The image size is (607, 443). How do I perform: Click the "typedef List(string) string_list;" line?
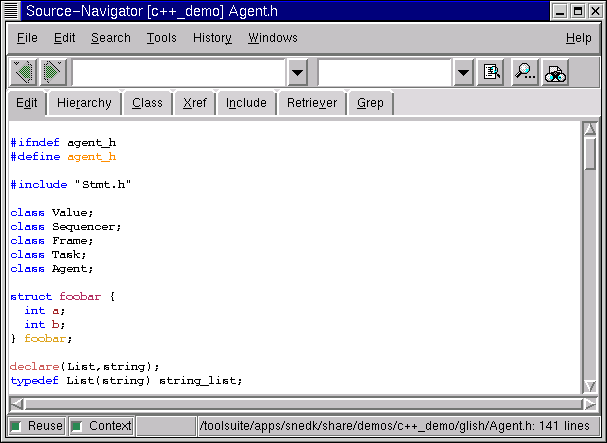tap(126, 380)
